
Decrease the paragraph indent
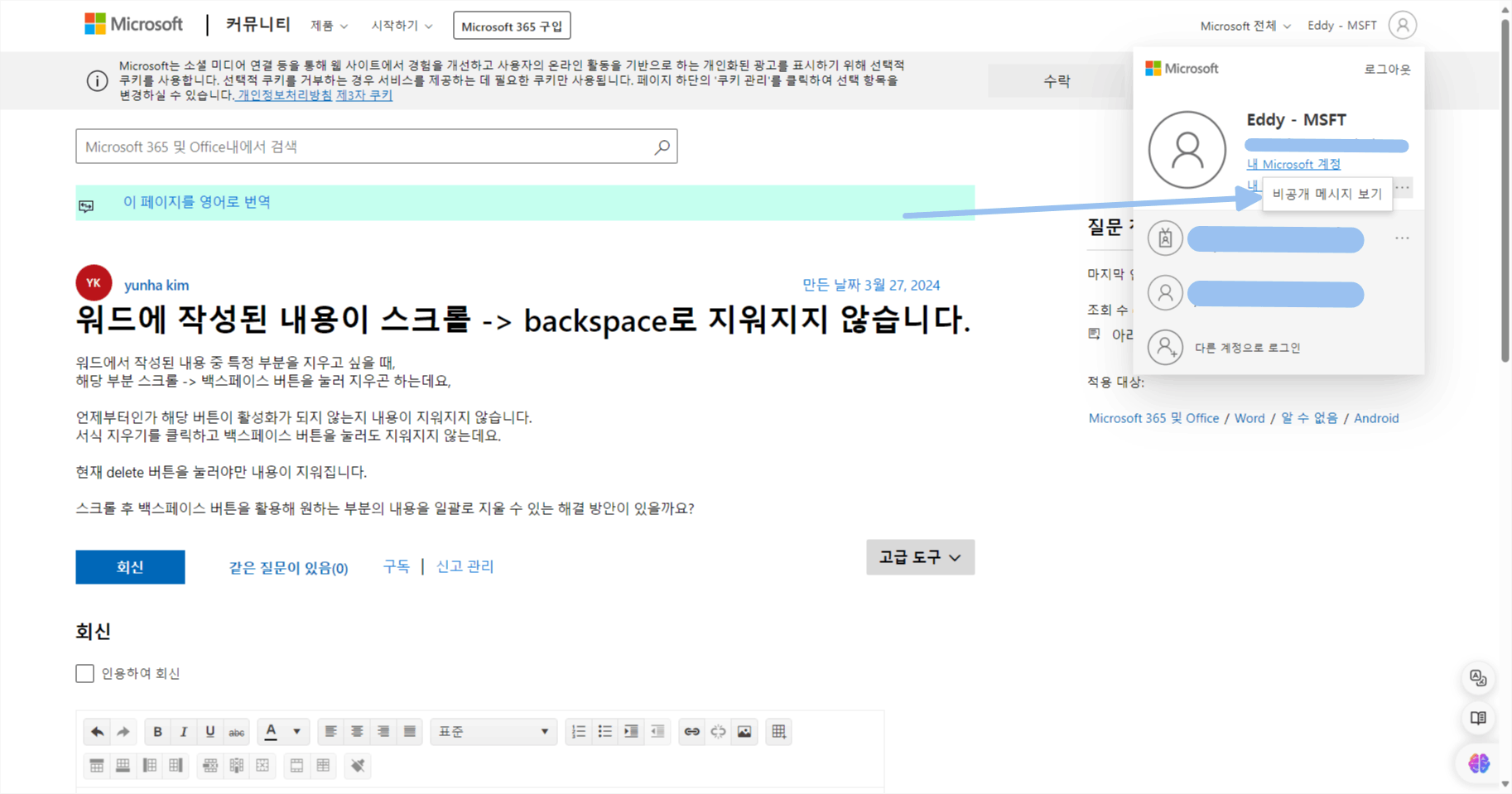pos(657,732)
